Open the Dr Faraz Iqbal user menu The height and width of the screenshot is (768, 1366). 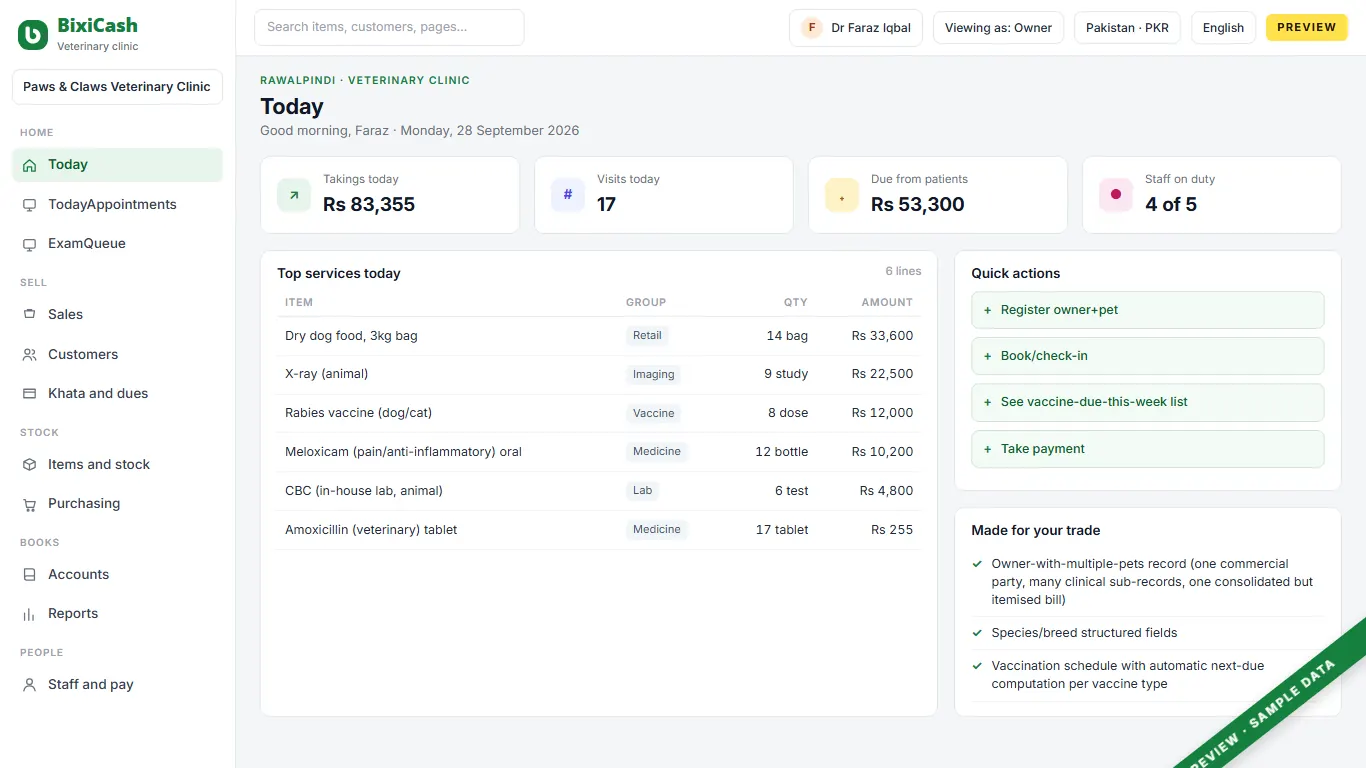point(856,28)
